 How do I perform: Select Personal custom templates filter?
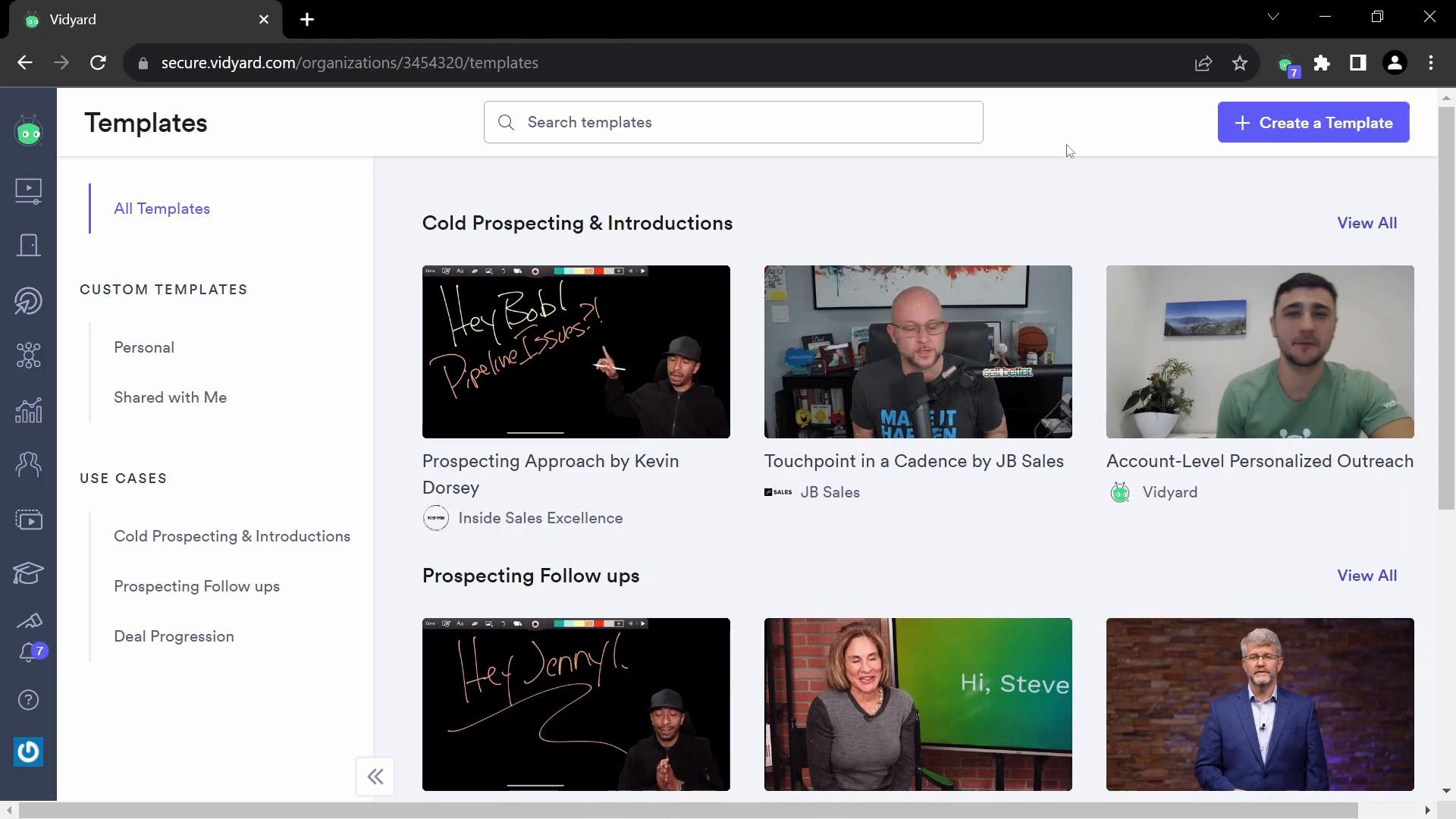click(x=144, y=347)
